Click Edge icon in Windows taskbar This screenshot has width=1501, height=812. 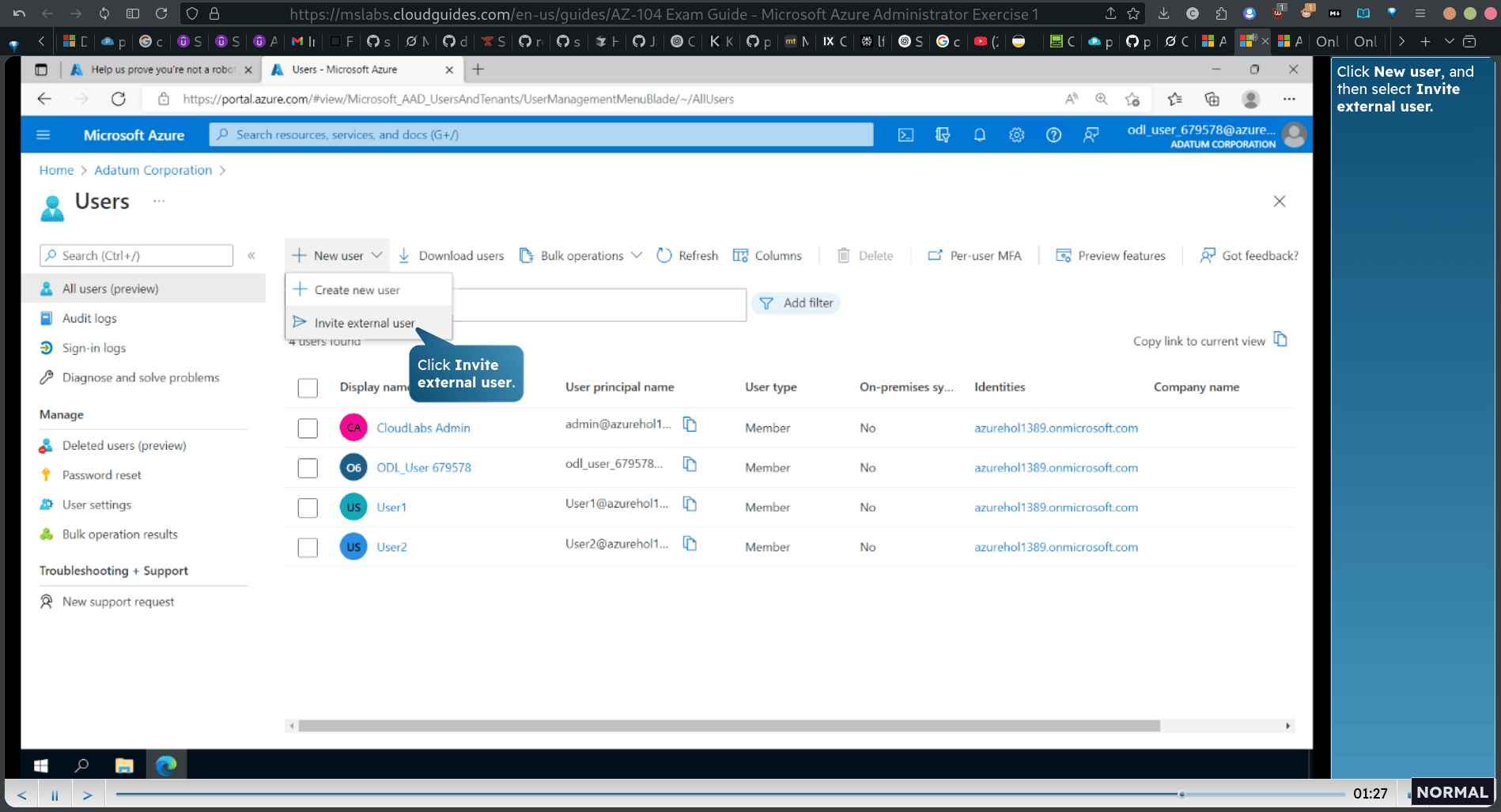[x=166, y=765]
